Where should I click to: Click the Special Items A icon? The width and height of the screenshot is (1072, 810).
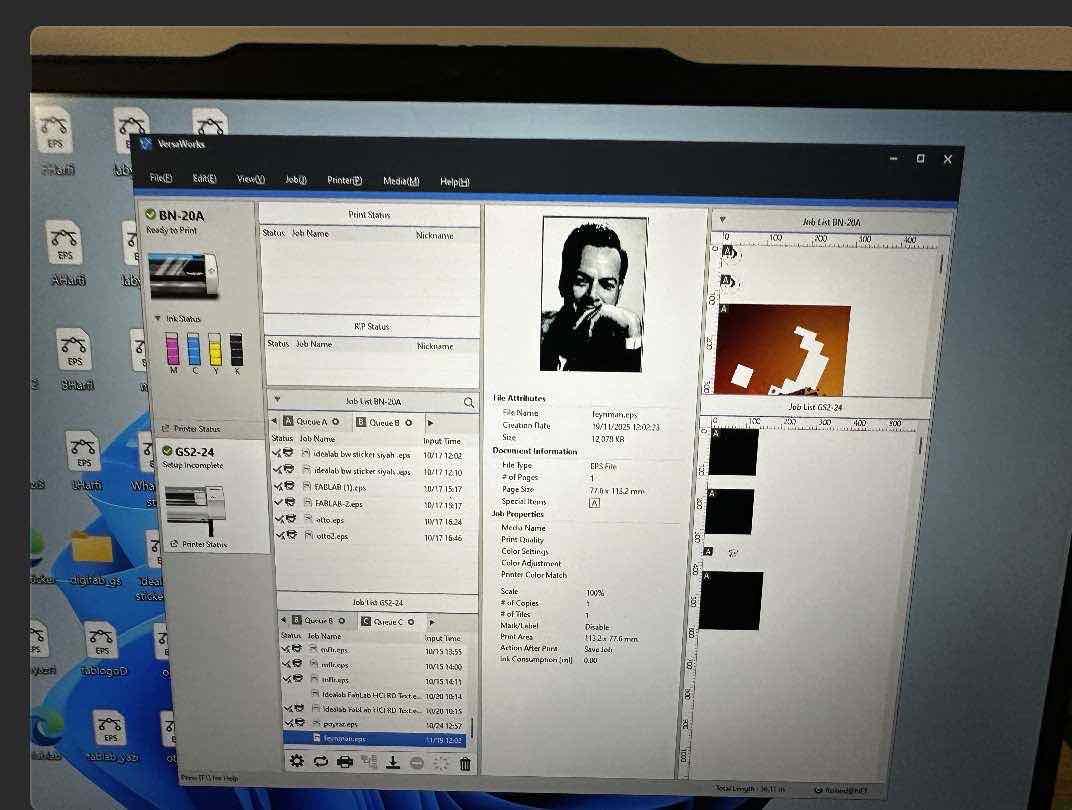(594, 503)
